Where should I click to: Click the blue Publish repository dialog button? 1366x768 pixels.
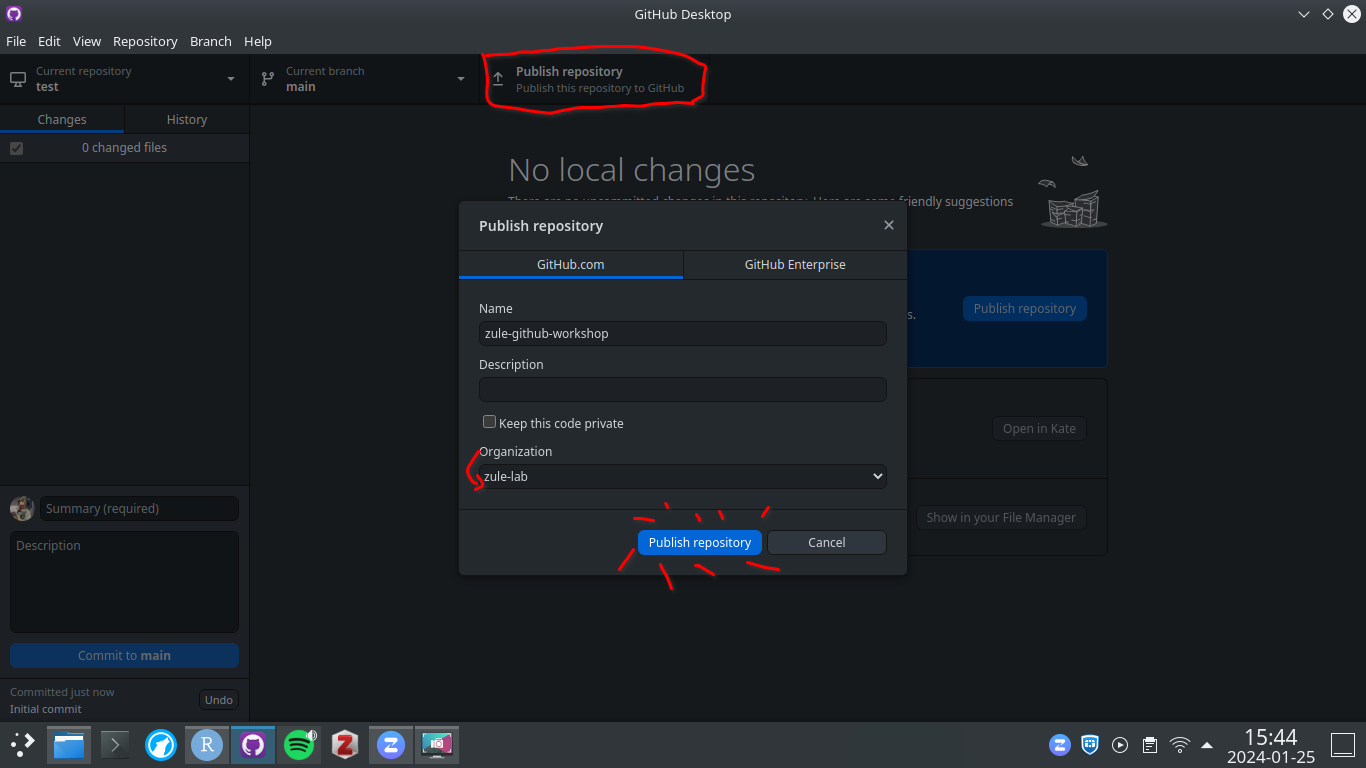tap(700, 542)
